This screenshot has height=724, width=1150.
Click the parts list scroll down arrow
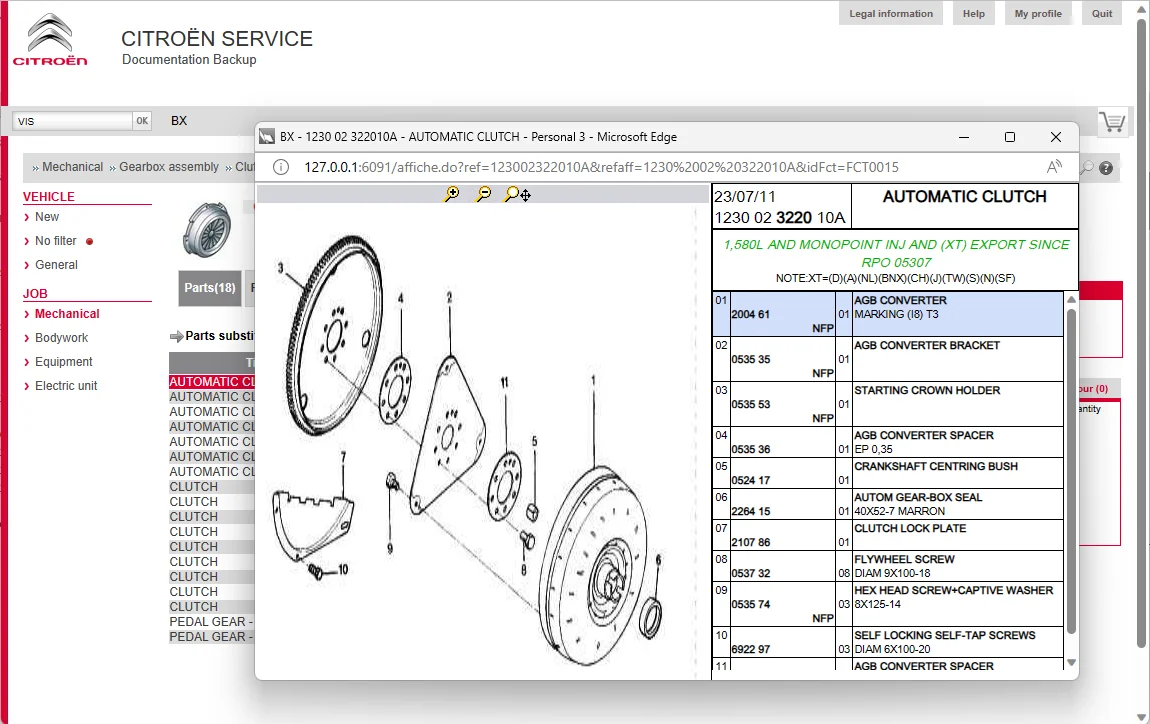pos(1072,662)
